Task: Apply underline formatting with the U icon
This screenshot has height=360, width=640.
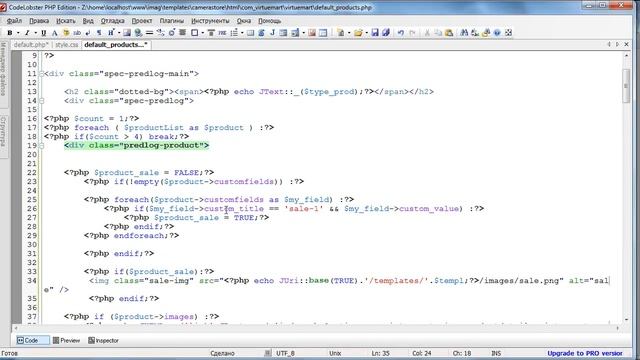Action: coord(44,33)
